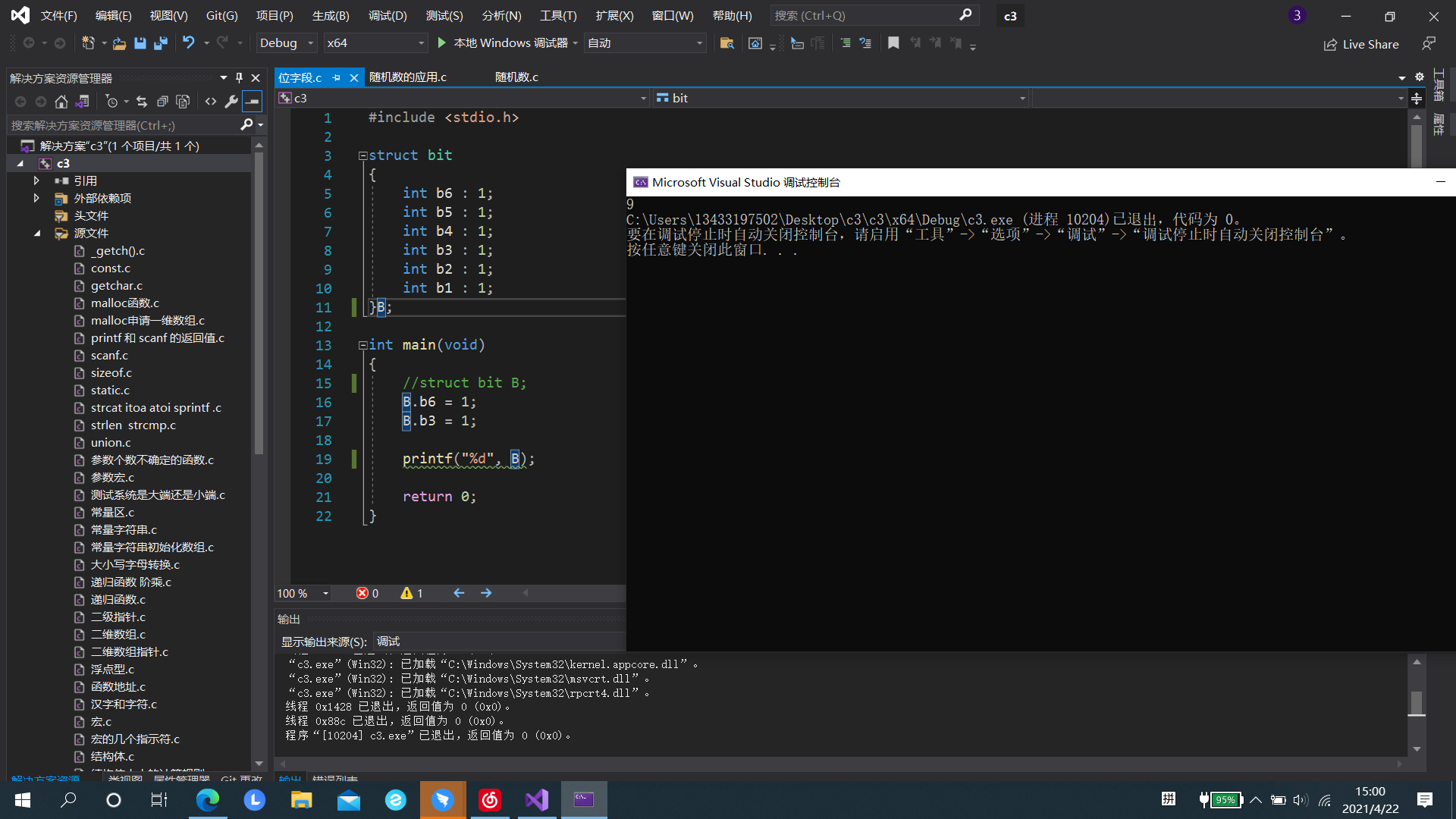Toggle the preview selected items button
This screenshot has height=819, width=1456.
tap(253, 101)
